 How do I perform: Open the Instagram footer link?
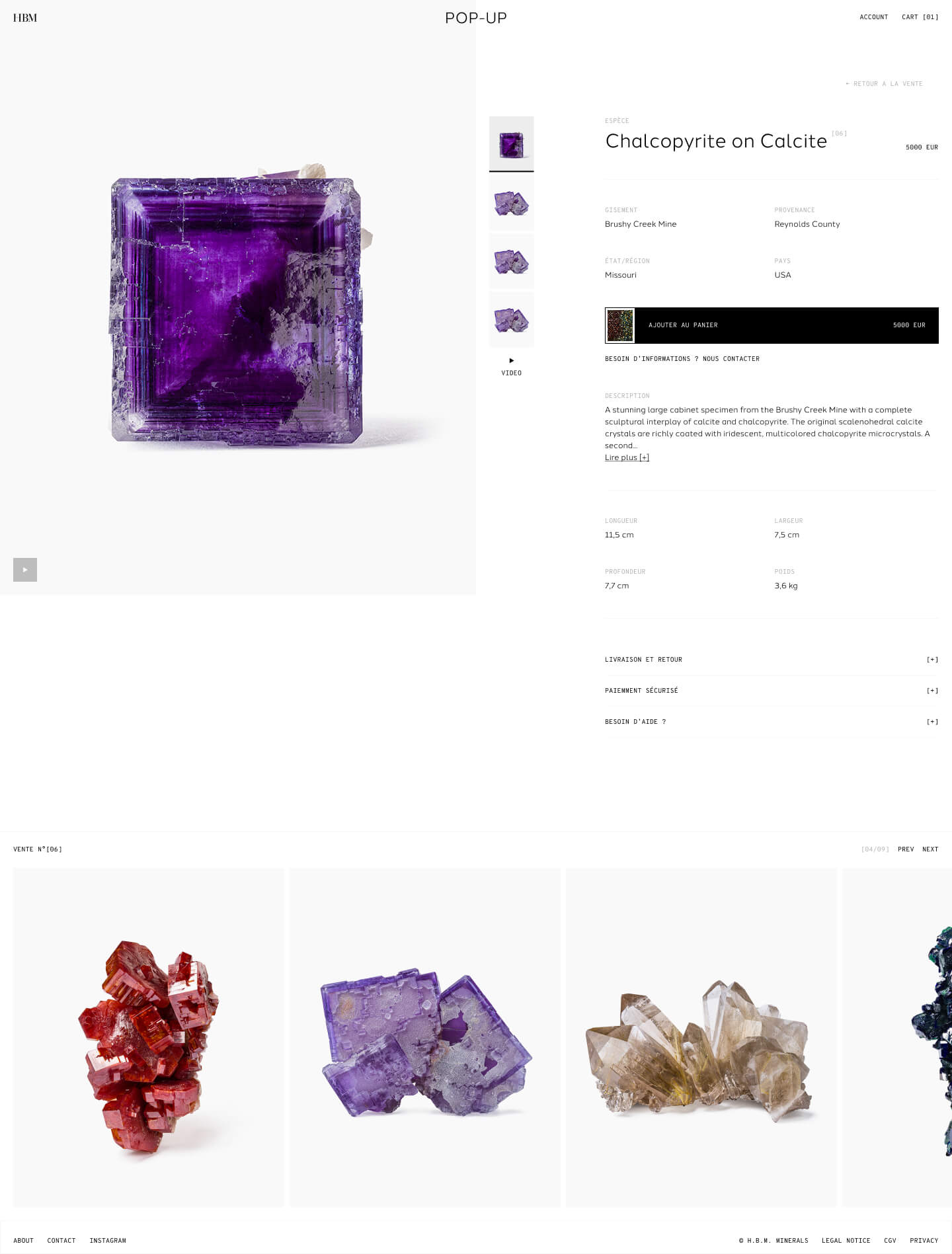pyautogui.click(x=108, y=1241)
